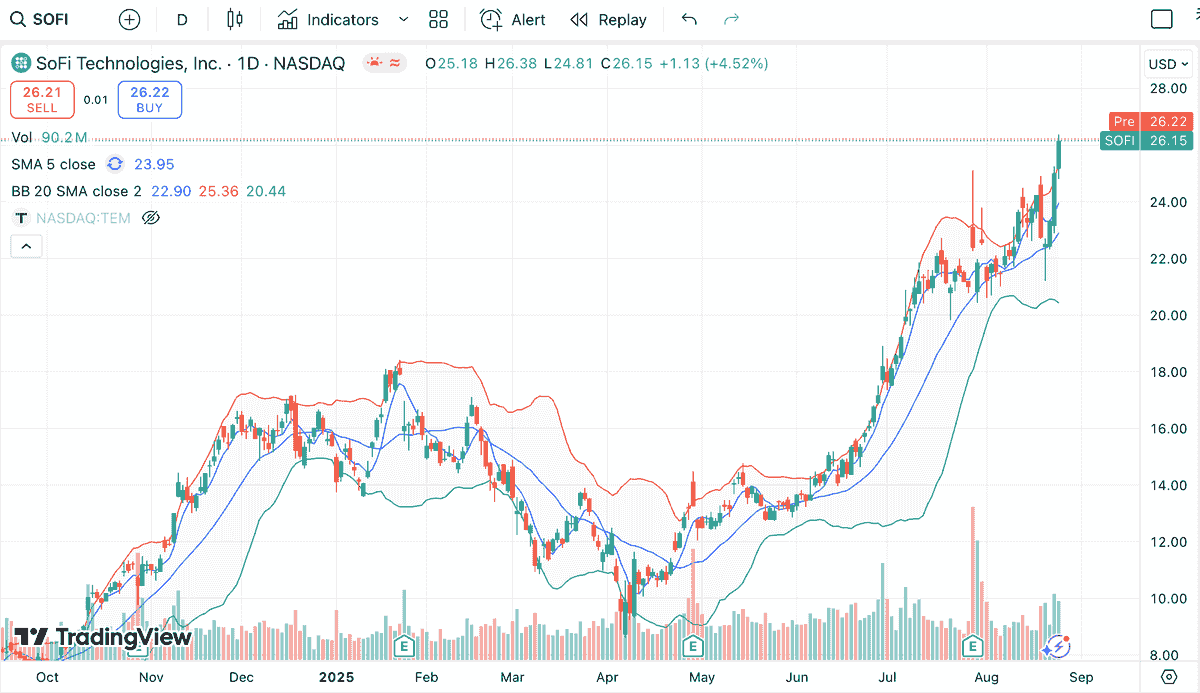Click the Replay rewind icon
This screenshot has width=1200, height=693.
click(579, 20)
